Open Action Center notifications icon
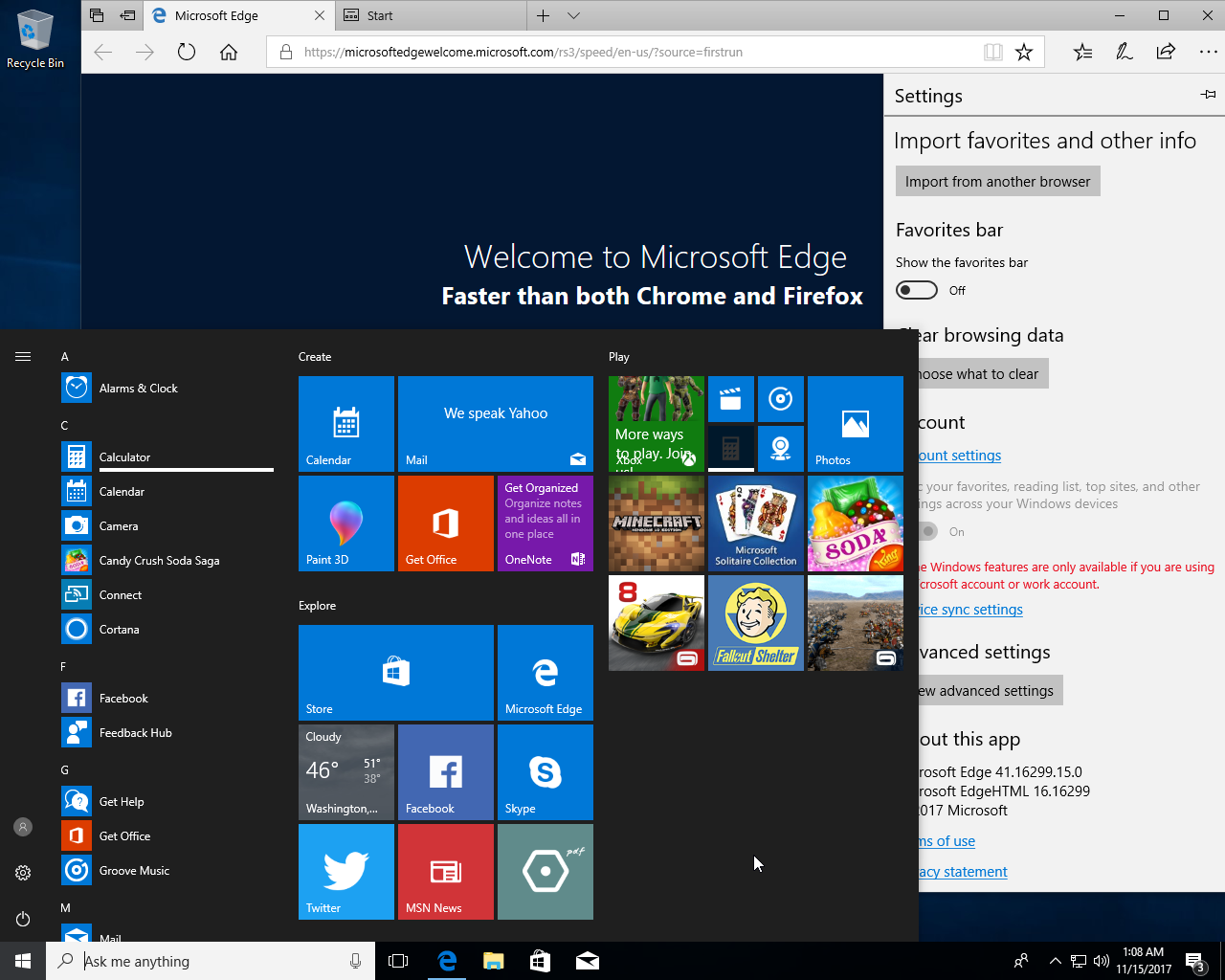 pyautogui.click(x=1196, y=961)
